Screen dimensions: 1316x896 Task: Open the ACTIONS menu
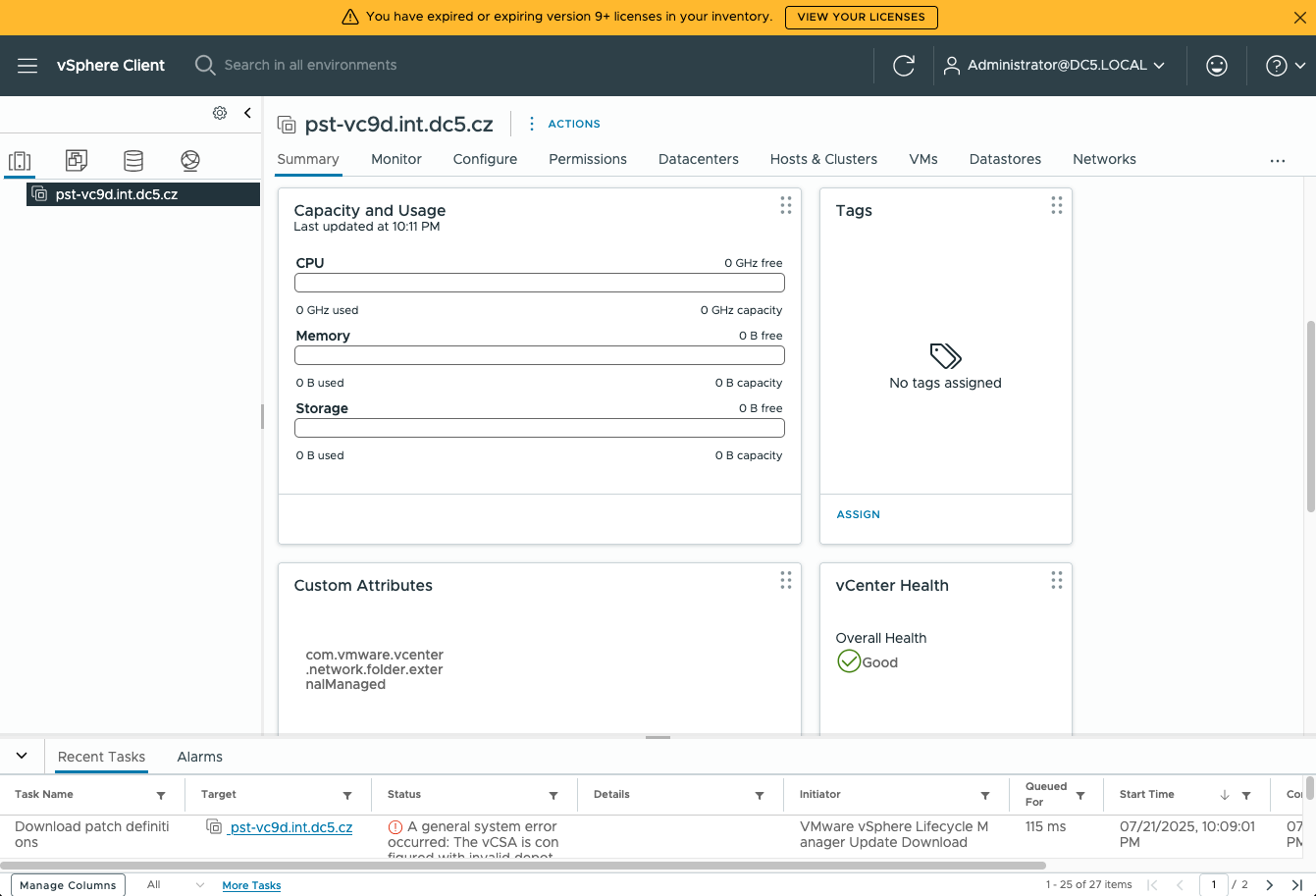563,124
